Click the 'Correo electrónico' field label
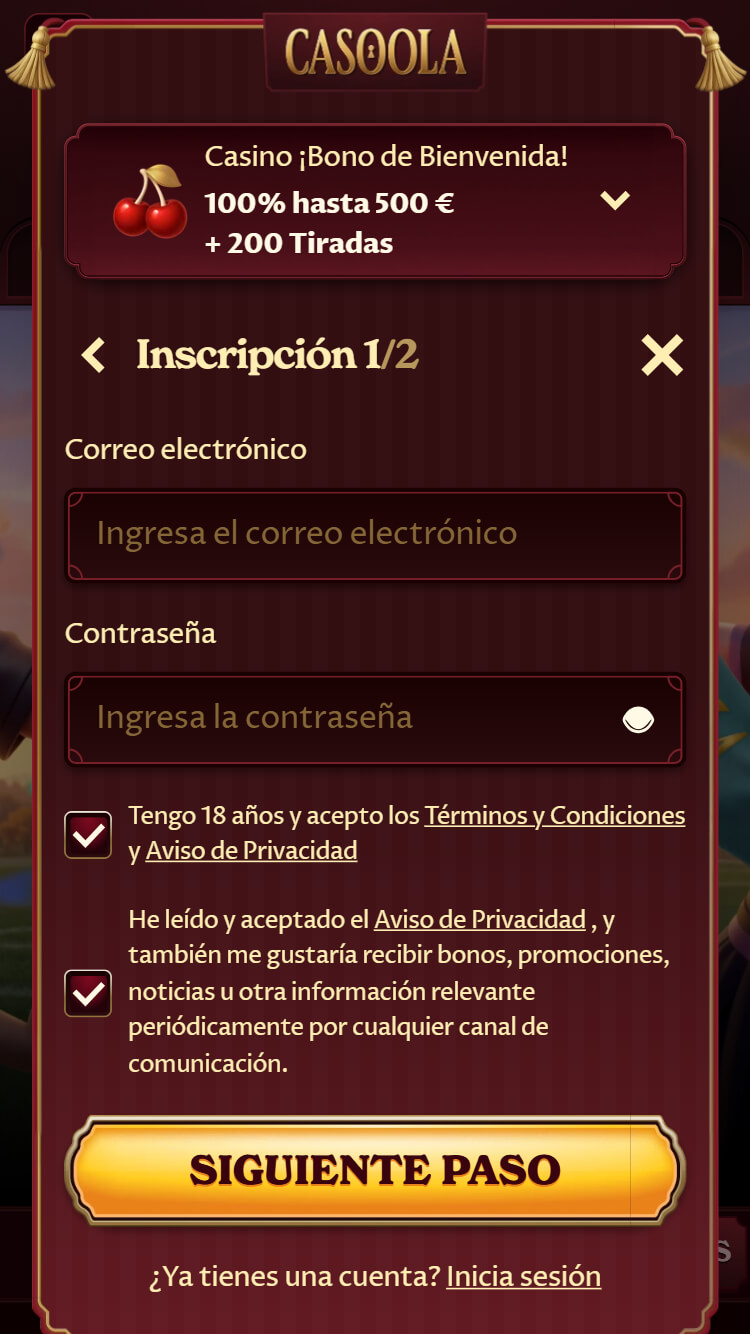 point(186,449)
